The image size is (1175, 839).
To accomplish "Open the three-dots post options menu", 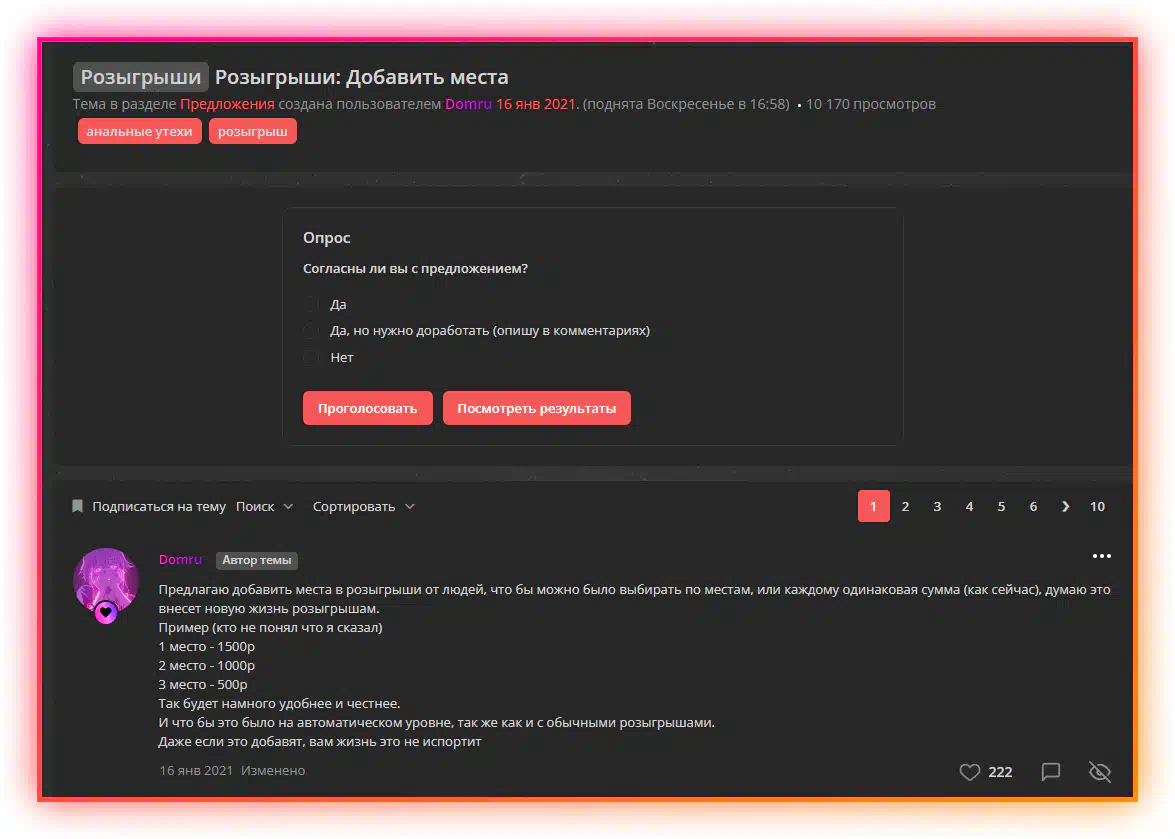I will (1101, 557).
